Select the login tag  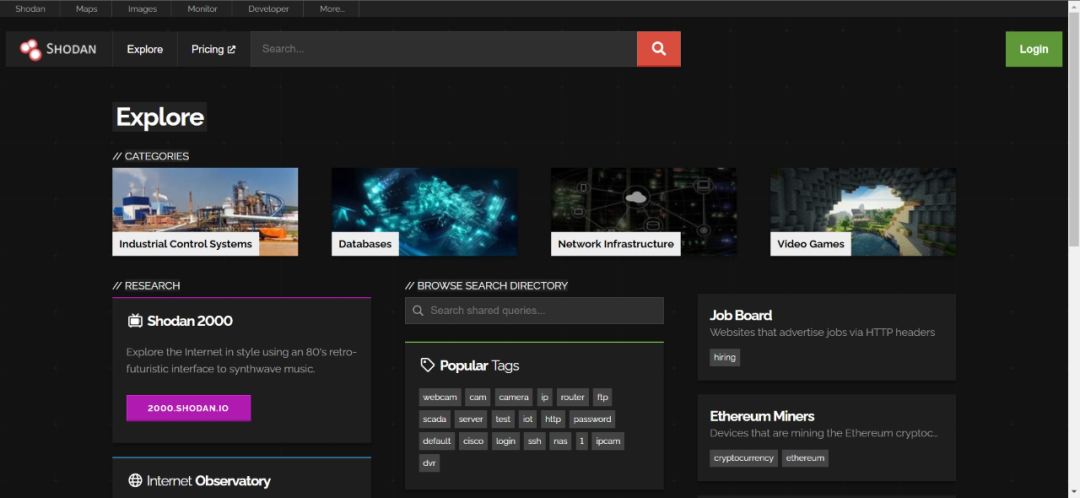(x=506, y=441)
